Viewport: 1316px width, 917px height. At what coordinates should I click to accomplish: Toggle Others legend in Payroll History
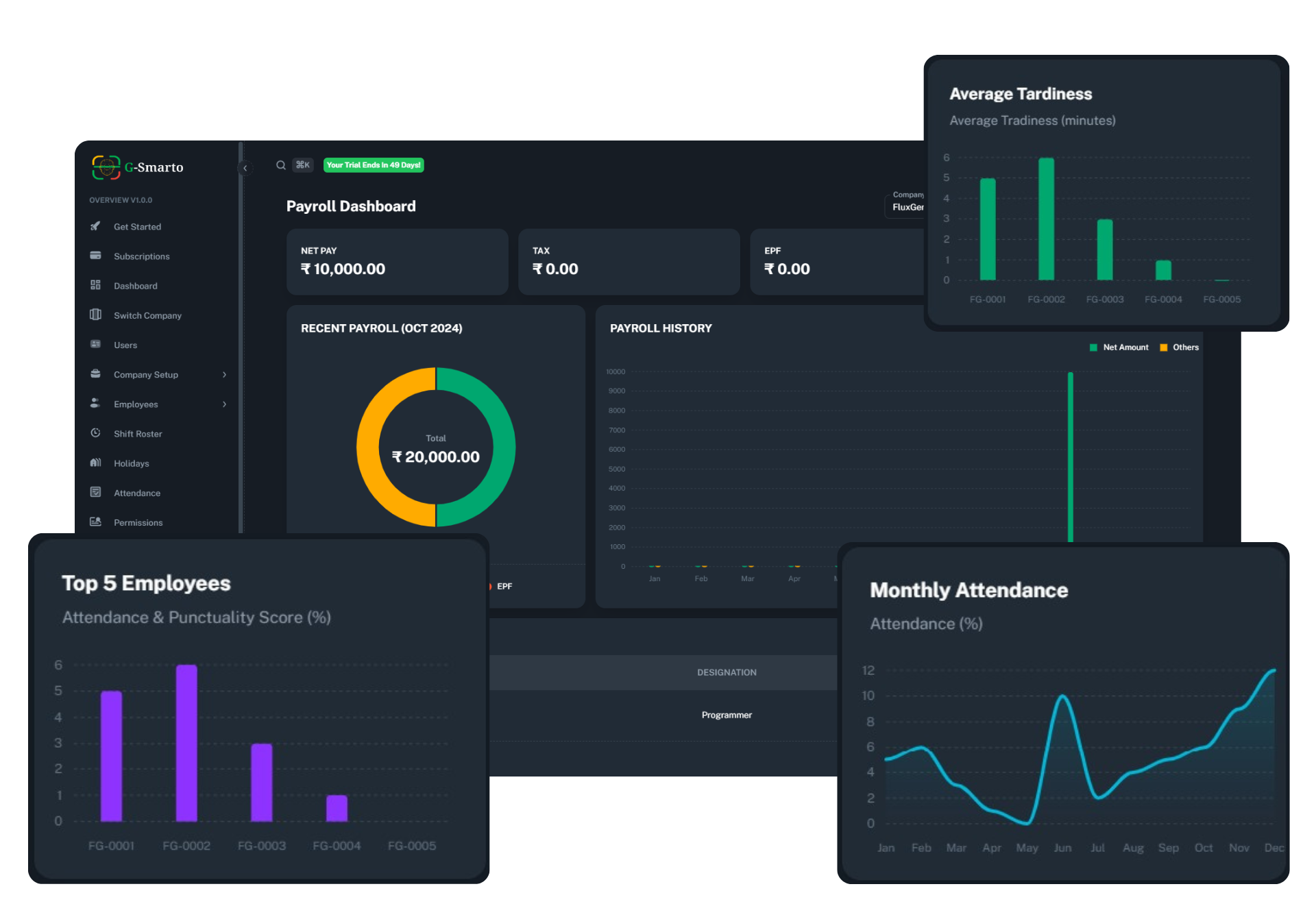point(1179,347)
